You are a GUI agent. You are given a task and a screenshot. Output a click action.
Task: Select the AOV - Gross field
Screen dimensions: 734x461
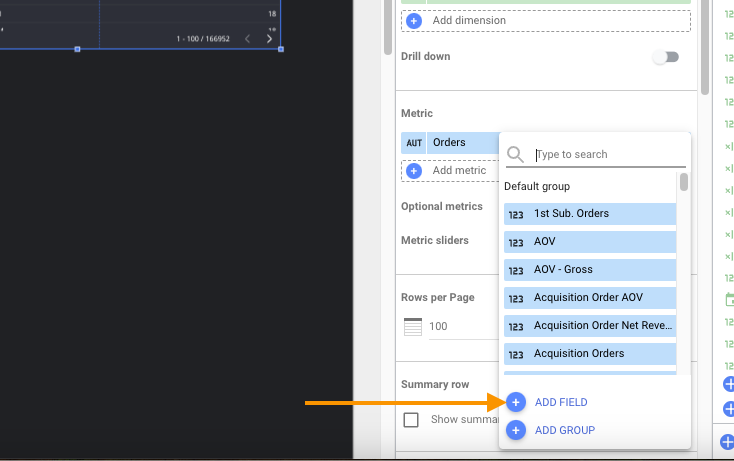coord(590,270)
